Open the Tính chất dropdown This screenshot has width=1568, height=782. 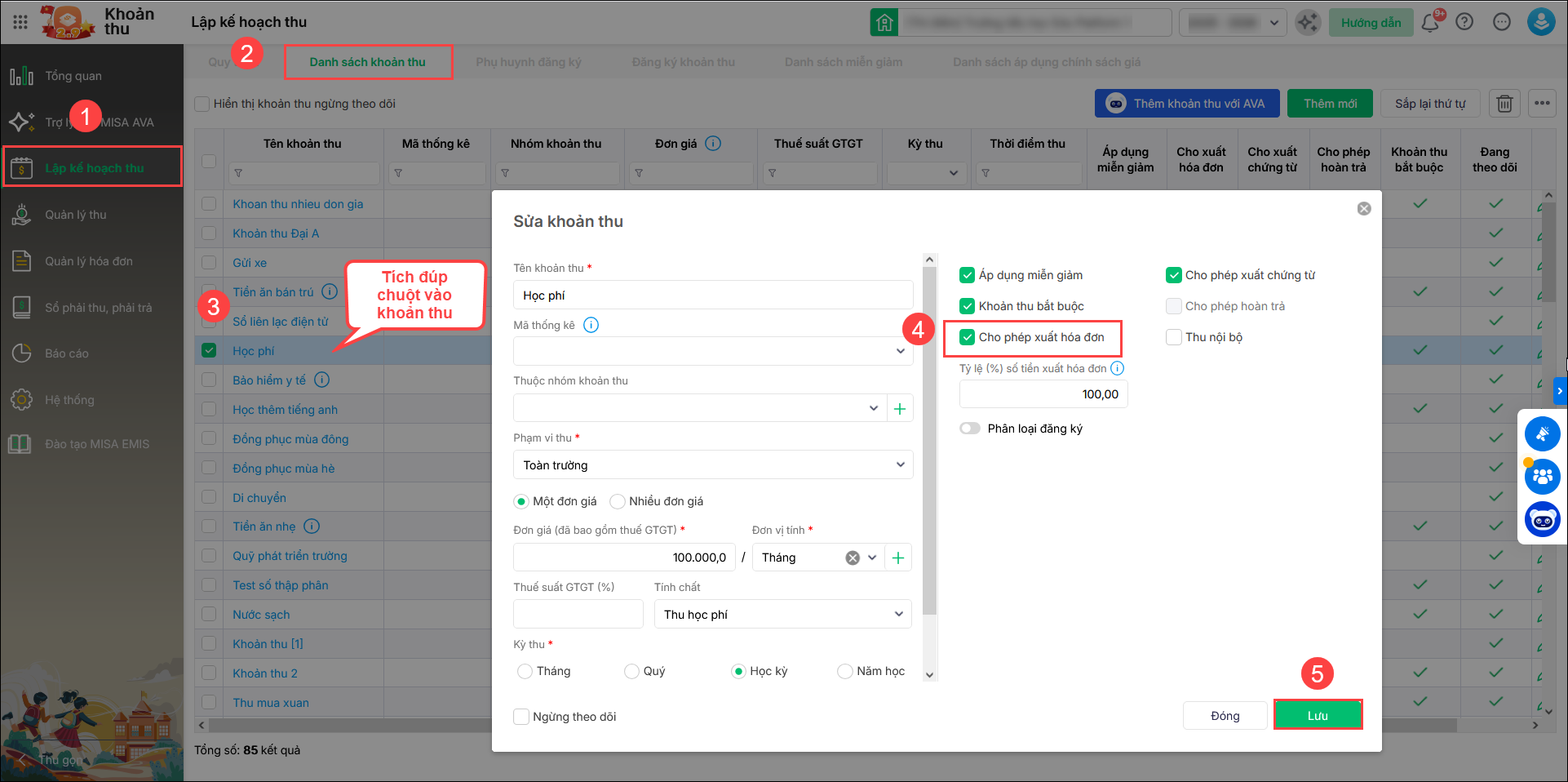coord(898,614)
